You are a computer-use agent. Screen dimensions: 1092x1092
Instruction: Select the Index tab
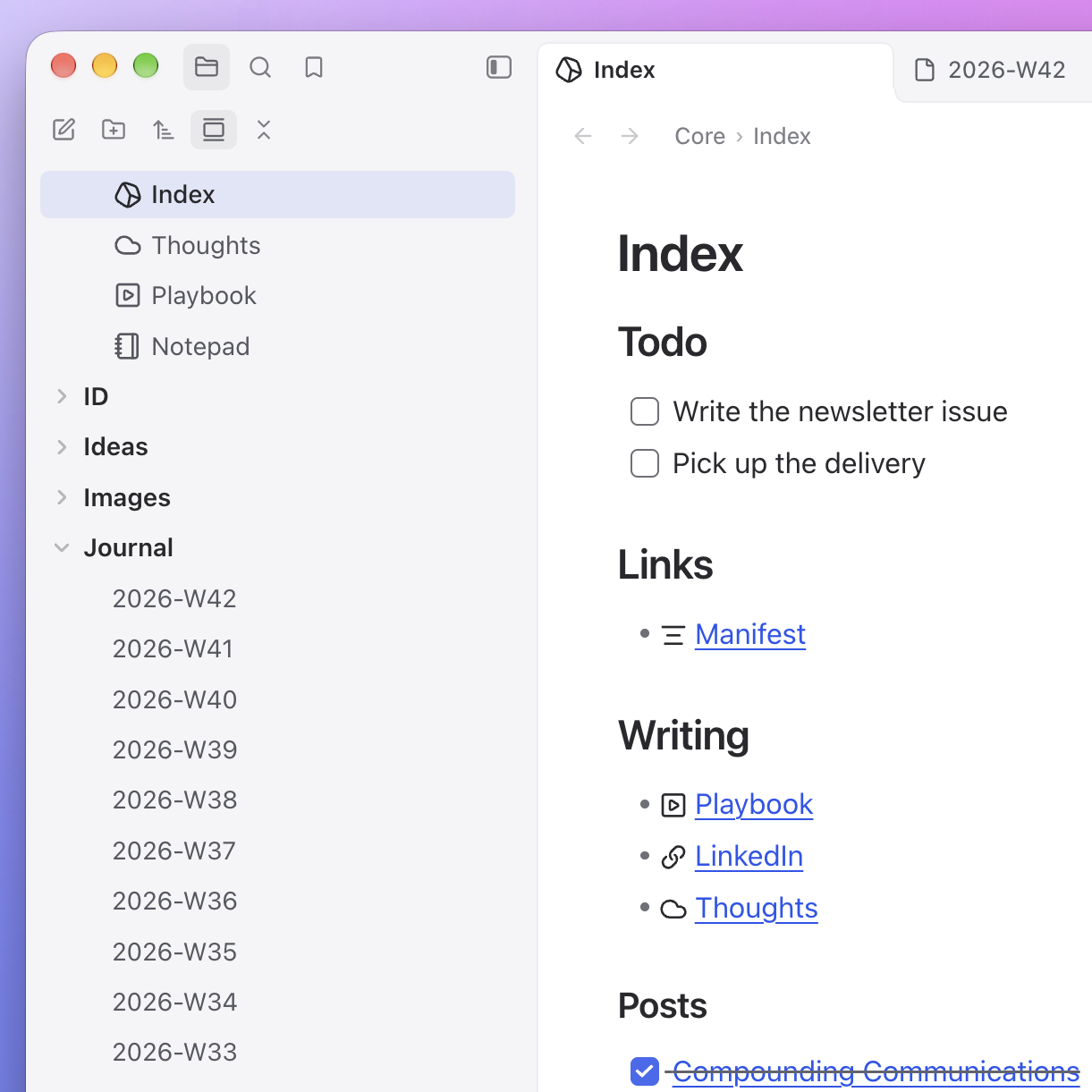point(715,70)
